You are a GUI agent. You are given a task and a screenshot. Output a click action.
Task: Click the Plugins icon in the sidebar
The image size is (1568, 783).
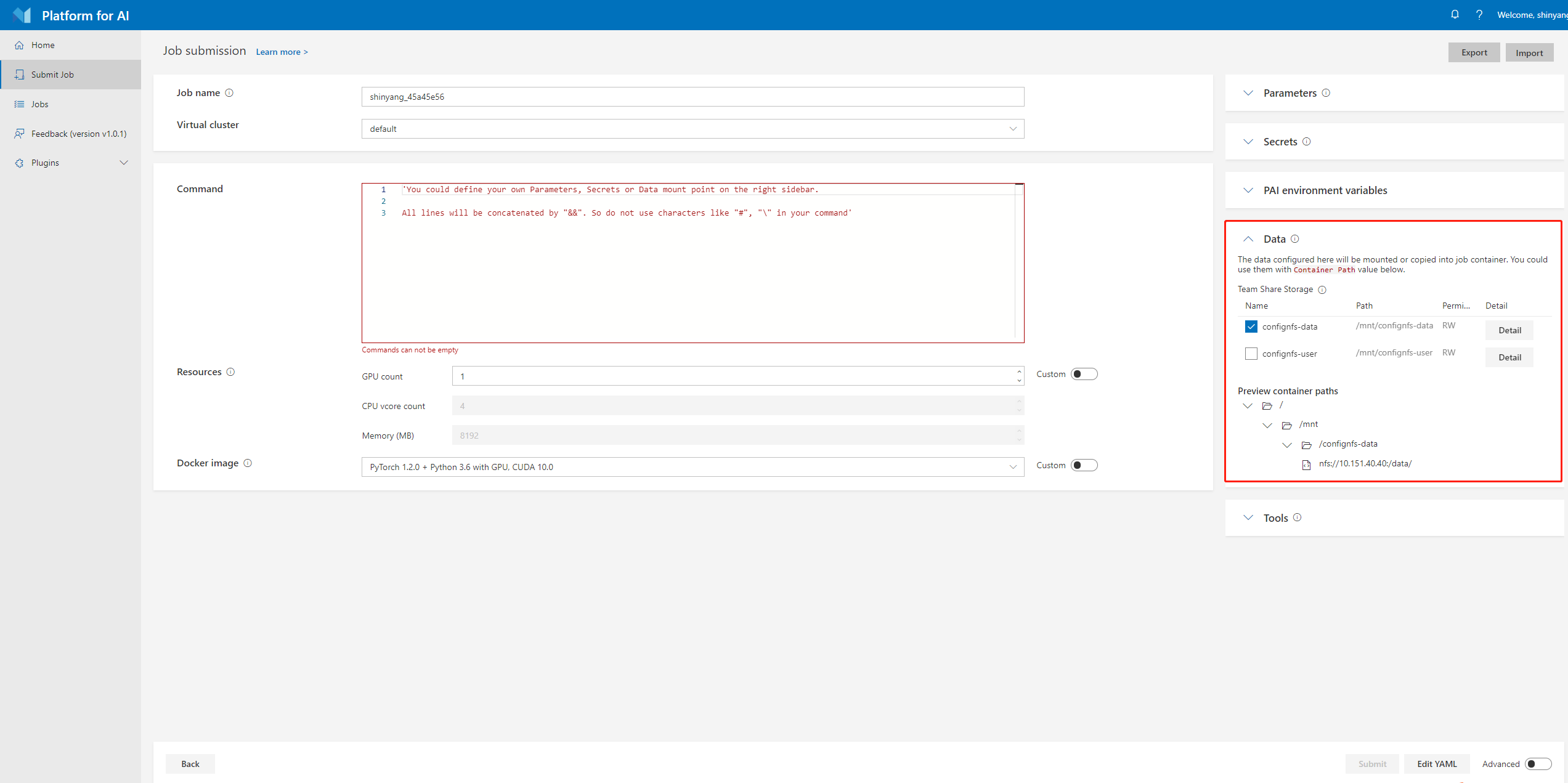18,162
